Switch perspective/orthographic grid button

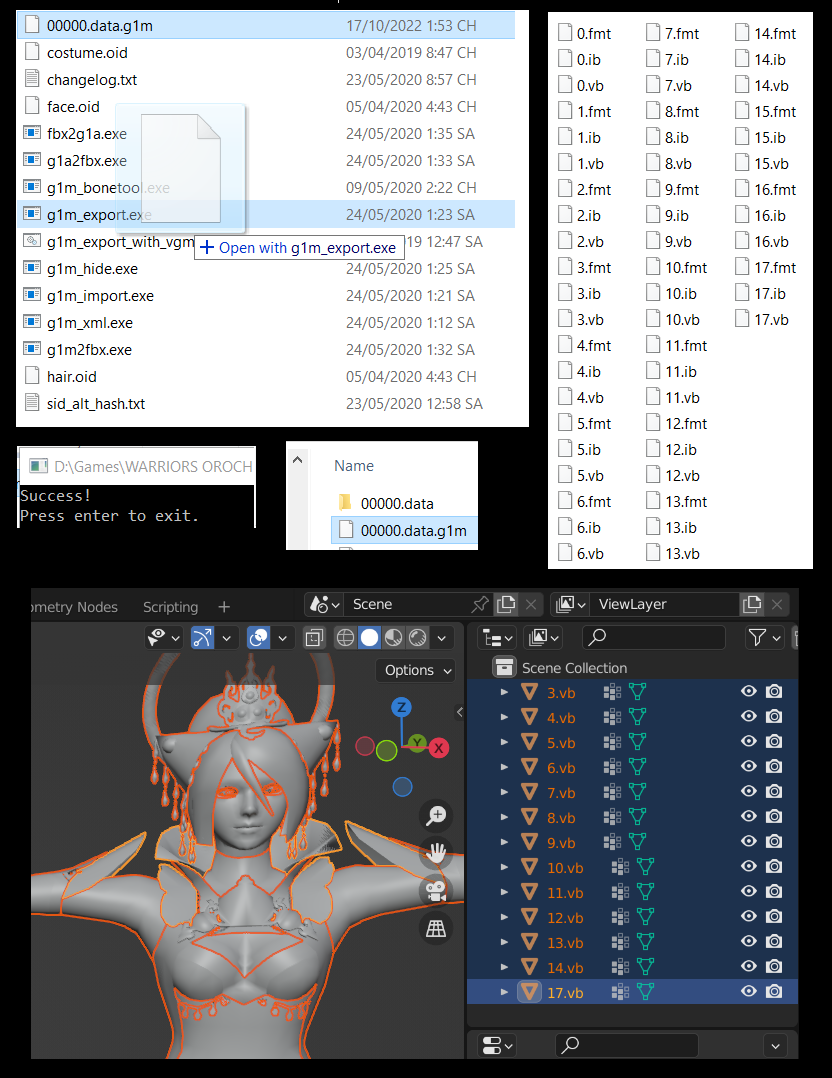(436, 929)
